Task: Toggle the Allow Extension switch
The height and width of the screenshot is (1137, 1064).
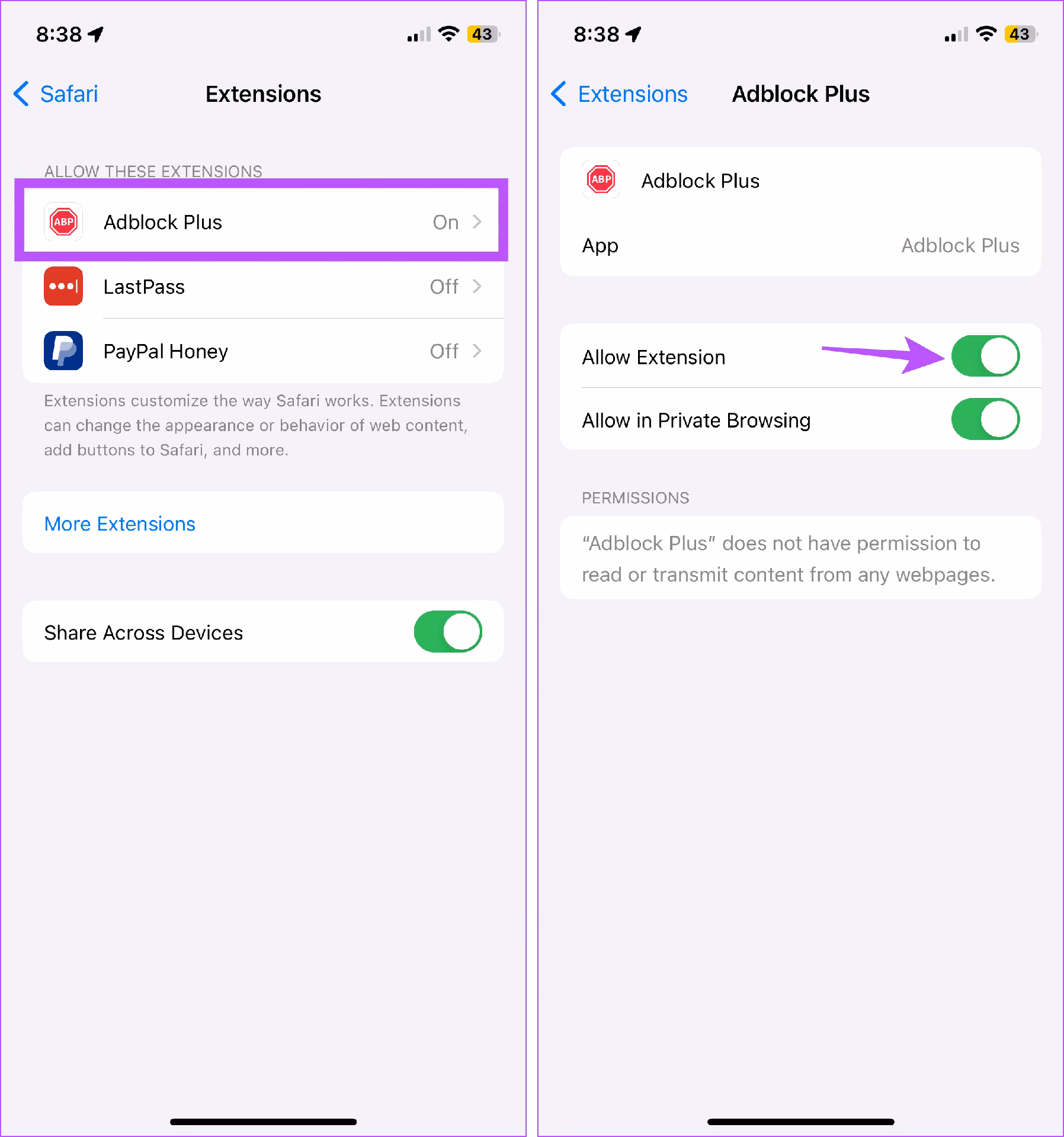Action: click(985, 356)
